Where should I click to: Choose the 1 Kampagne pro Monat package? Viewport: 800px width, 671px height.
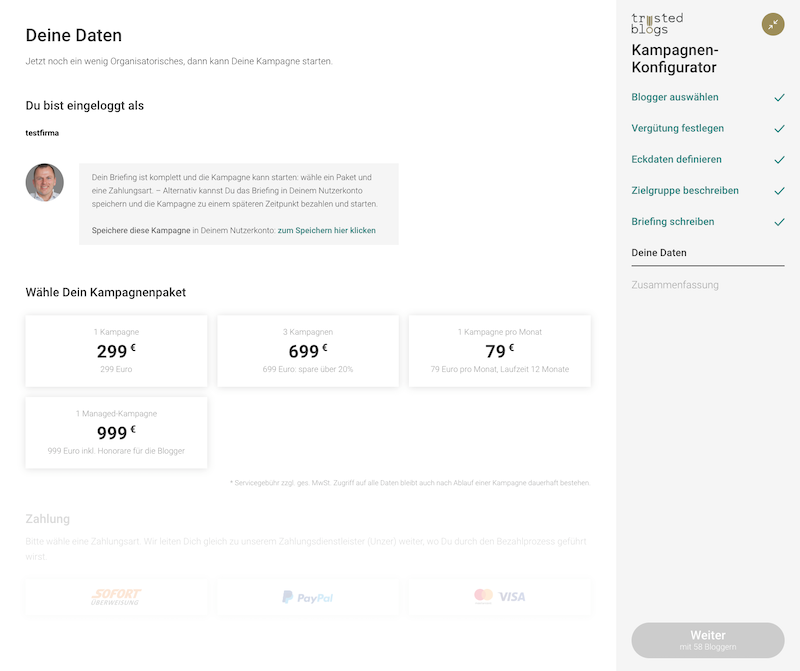[499, 351]
